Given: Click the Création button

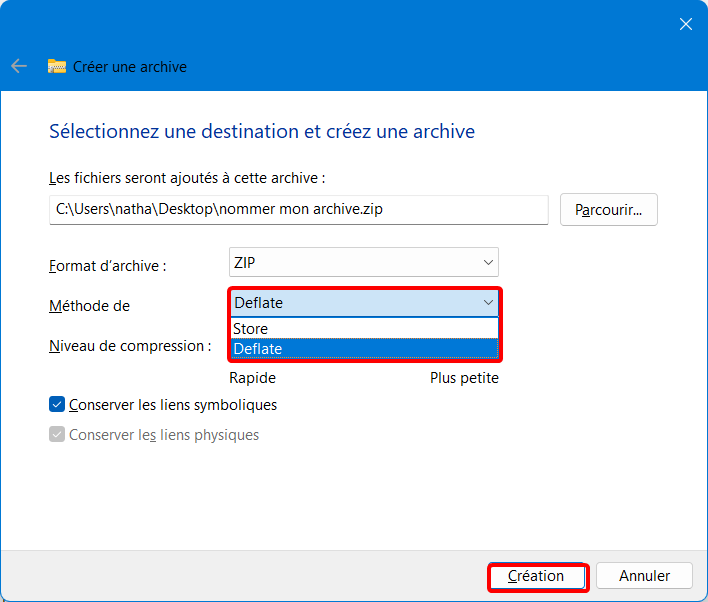Looking at the screenshot, I should click(x=537, y=576).
